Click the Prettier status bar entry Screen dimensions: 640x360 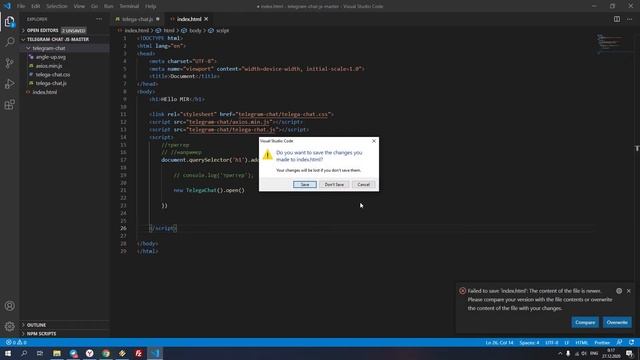point(602,342)
